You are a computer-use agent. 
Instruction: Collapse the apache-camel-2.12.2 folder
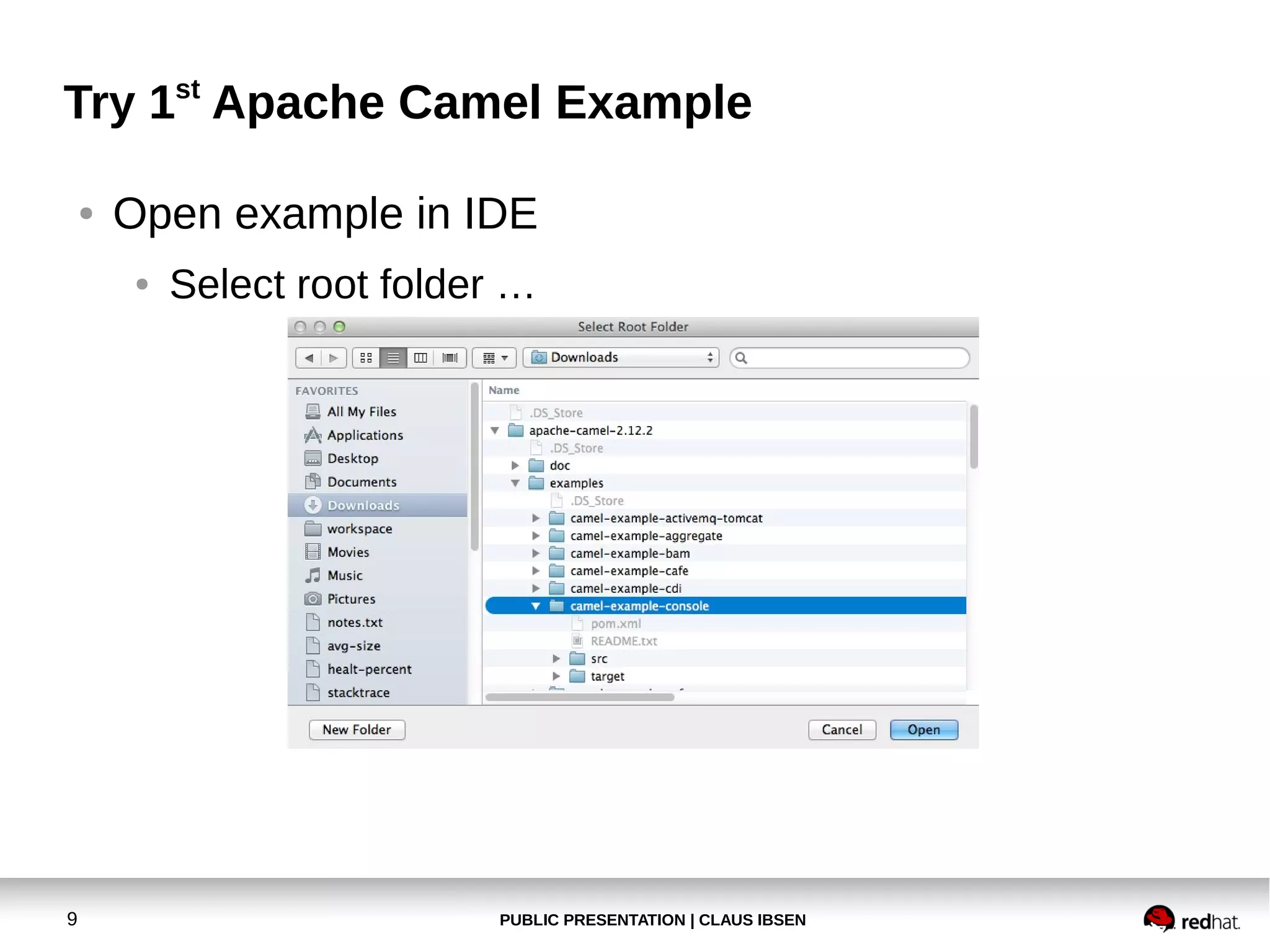pyautogui.click(x=495, y=430)
